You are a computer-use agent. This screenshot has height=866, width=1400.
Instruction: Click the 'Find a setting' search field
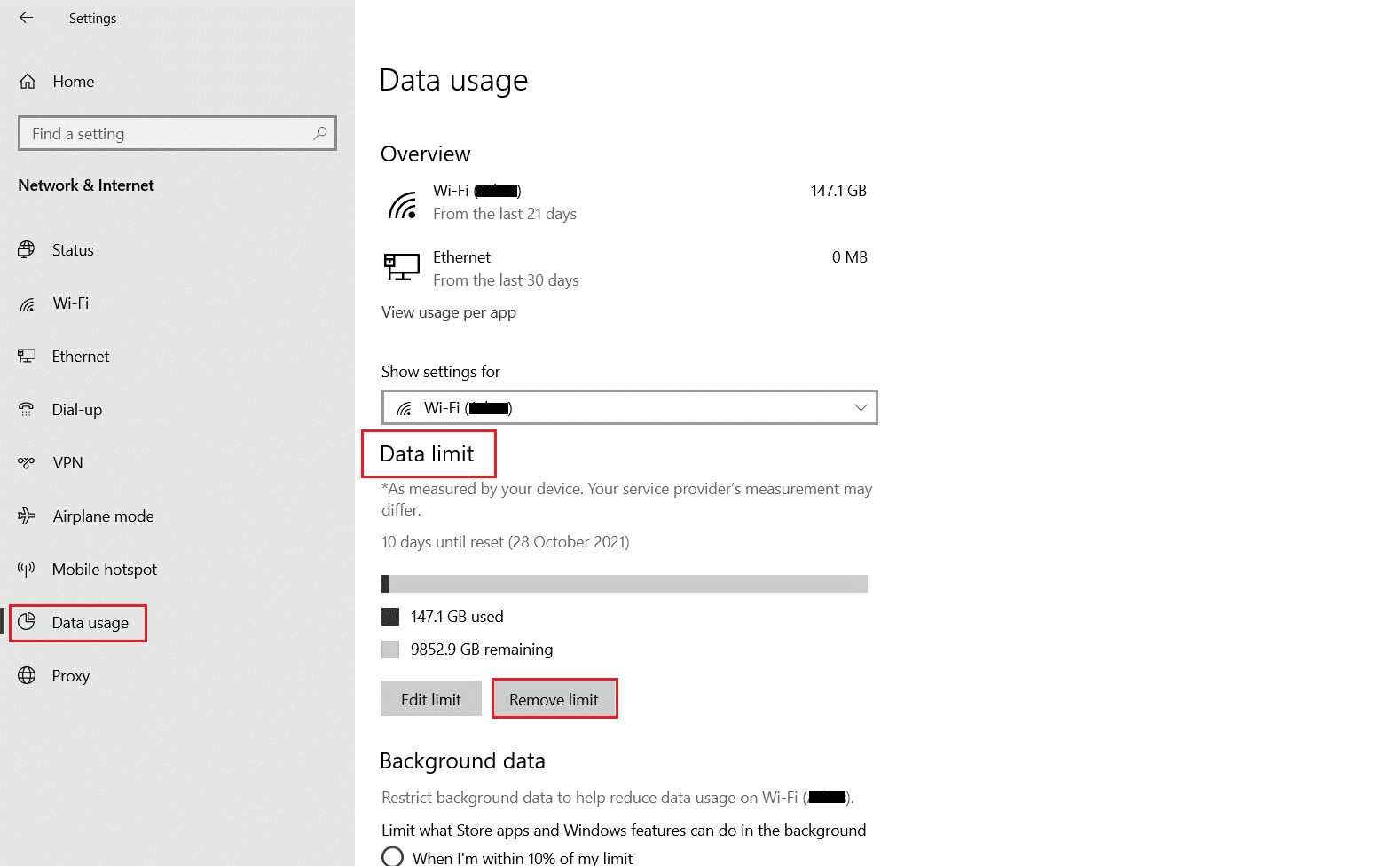pos(177,133)
